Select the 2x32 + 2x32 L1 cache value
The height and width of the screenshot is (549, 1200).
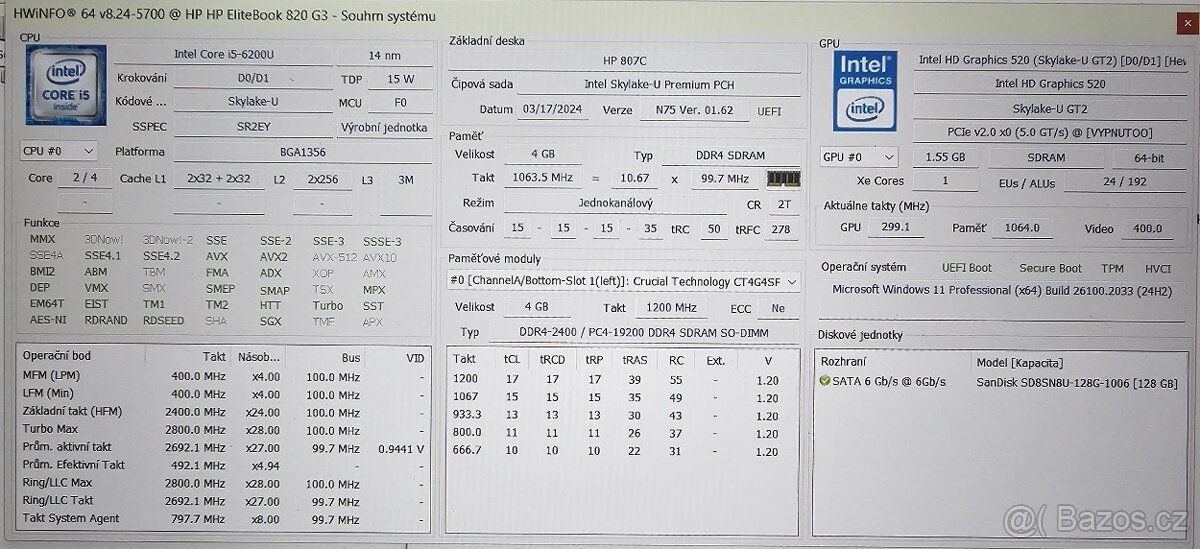click(219, 178)
